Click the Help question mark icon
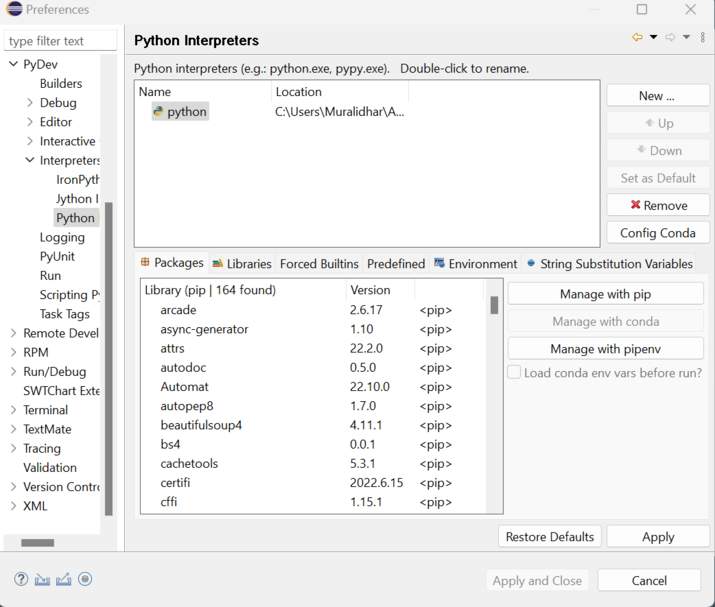 [x=21, y=579]
